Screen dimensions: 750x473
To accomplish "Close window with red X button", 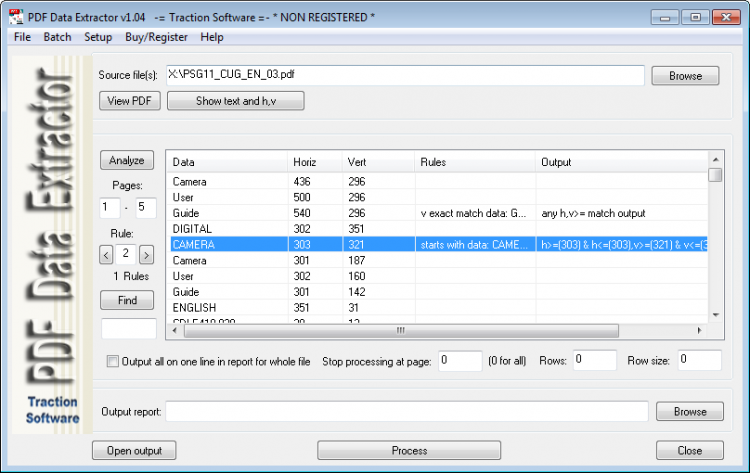I will coord(726,17).
